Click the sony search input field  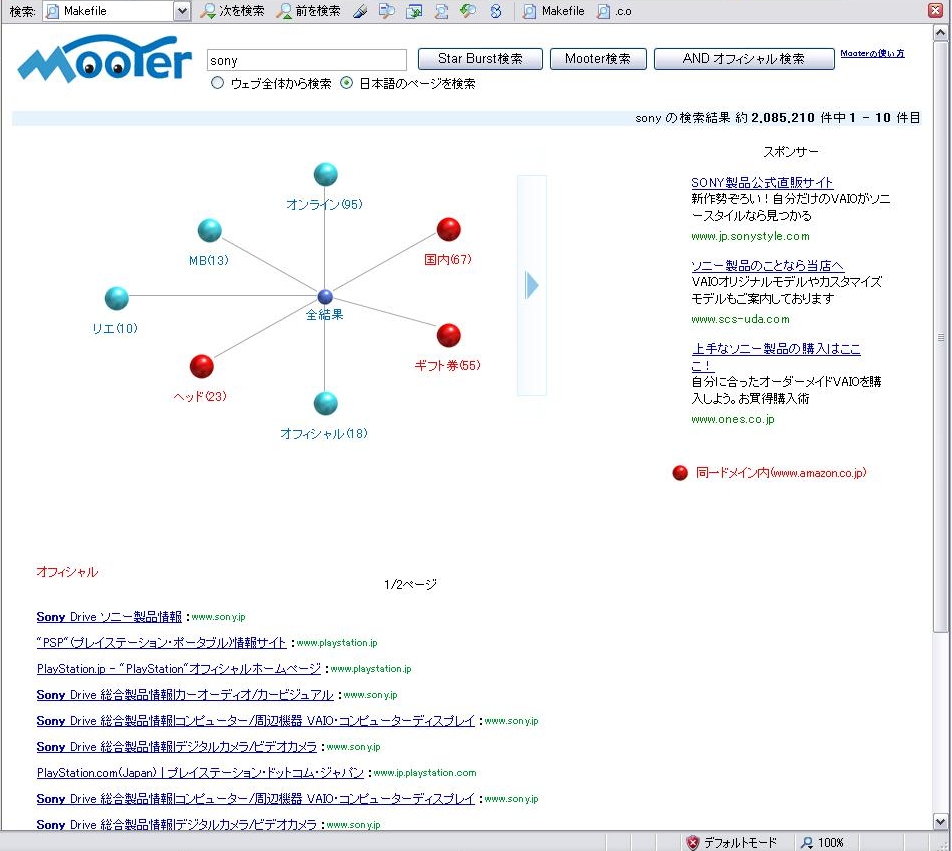[x=306, y=60]
